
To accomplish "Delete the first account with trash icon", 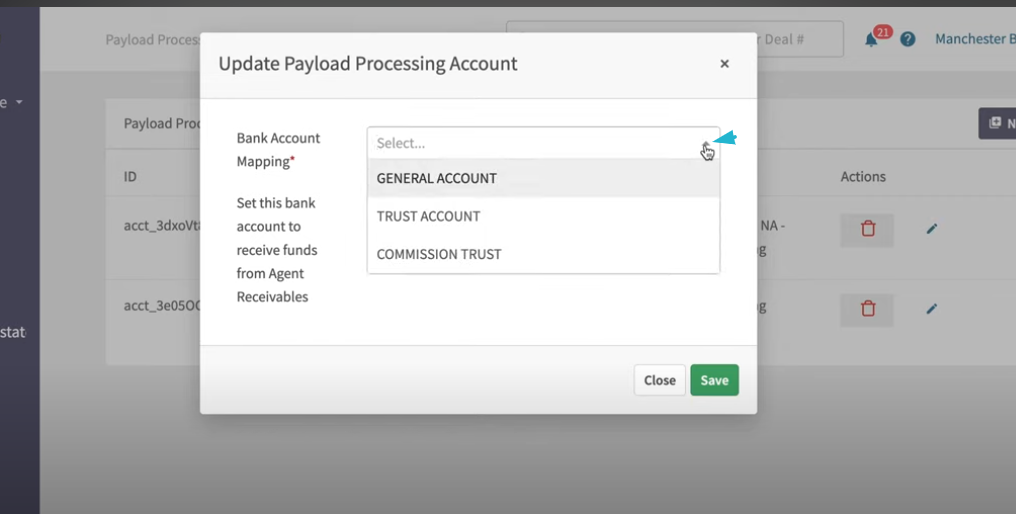I will point(867,229).
